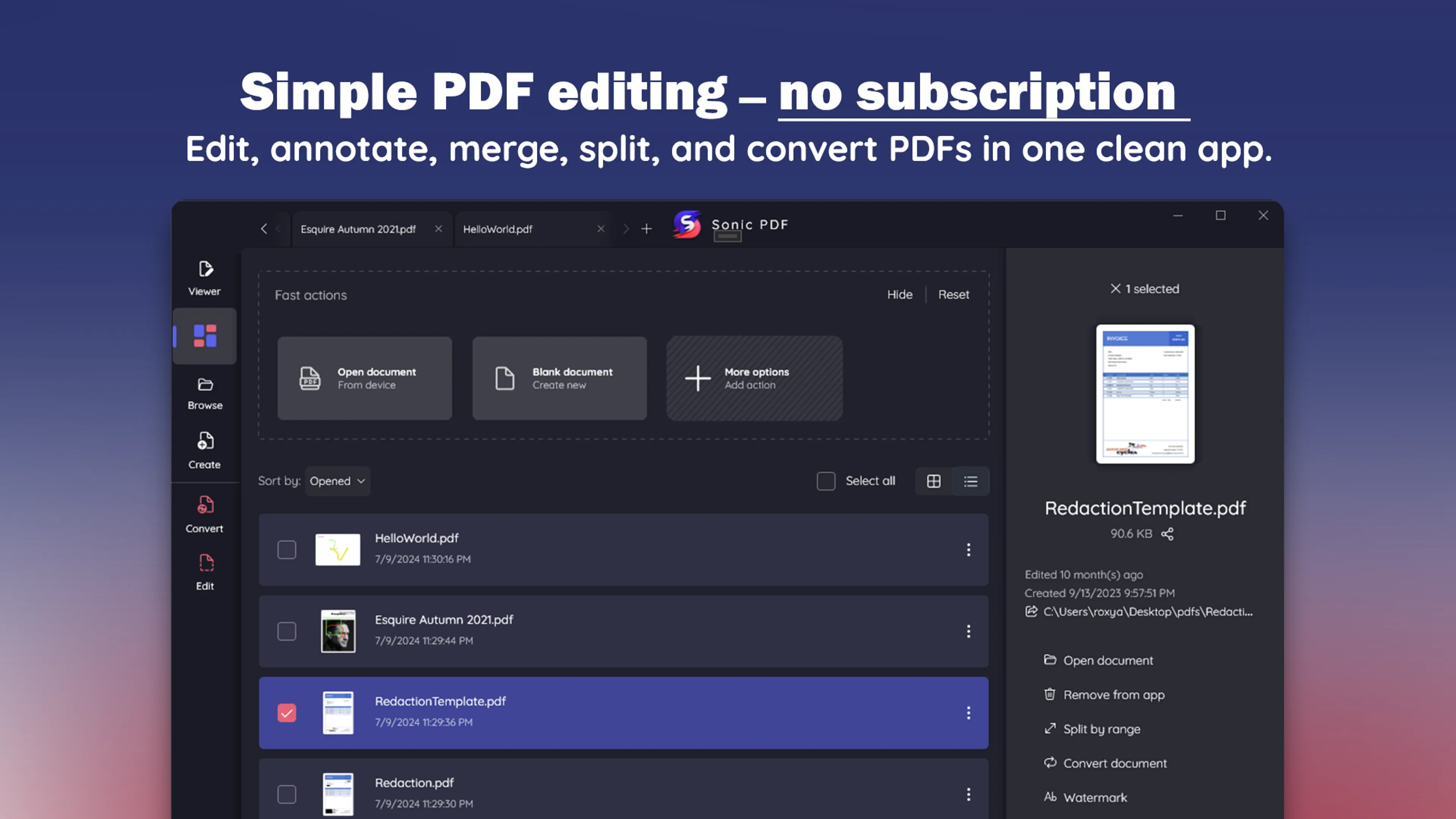Open the Edit sidebar section
1456x819 pixels.
205,573
